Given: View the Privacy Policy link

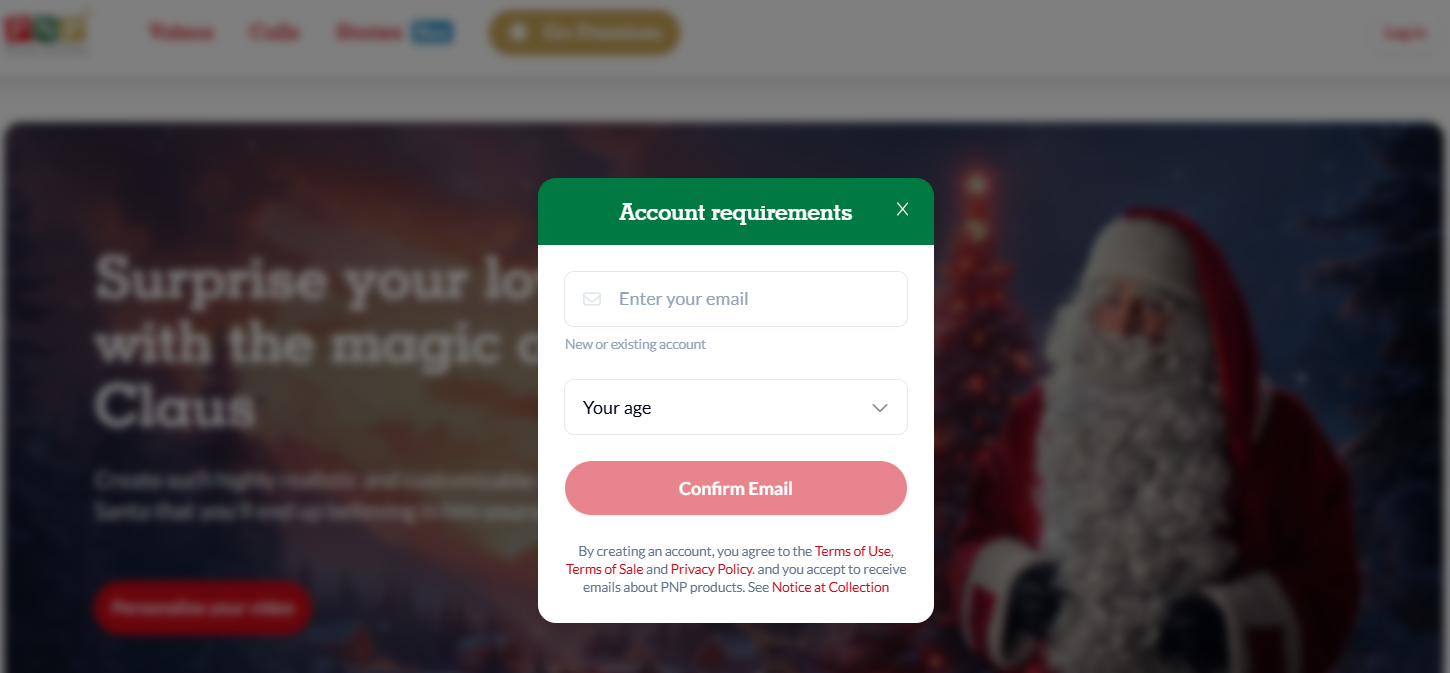Looking at the screenshot, I should click(x=711, y=569).
